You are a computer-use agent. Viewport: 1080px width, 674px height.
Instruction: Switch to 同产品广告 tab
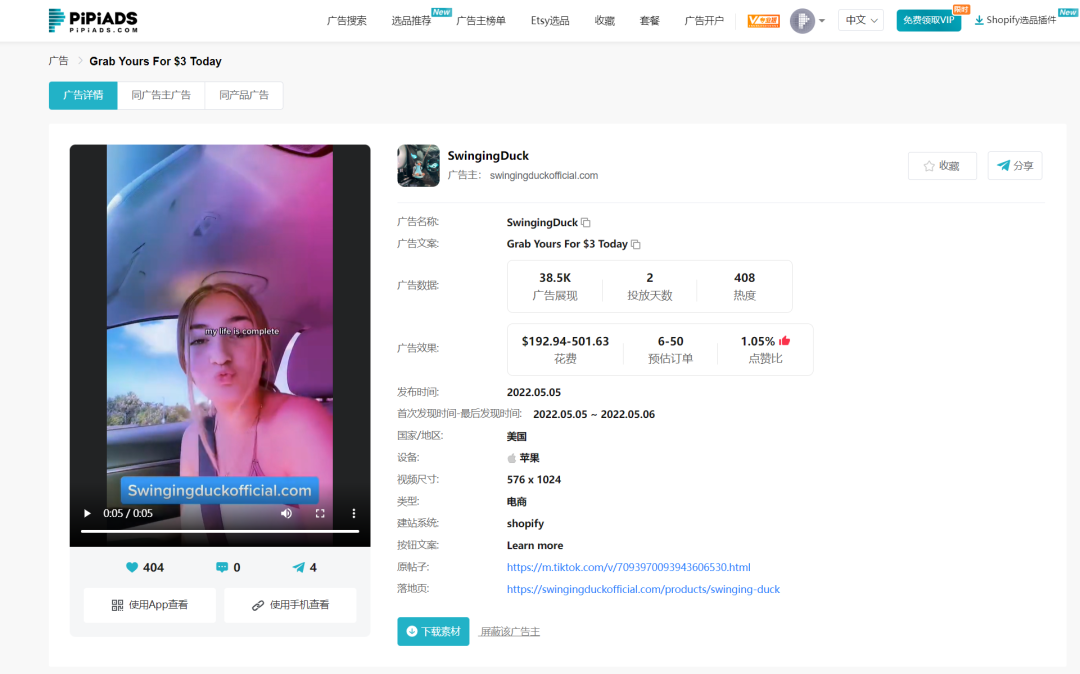pyautogui.click(x=244, y=95)
